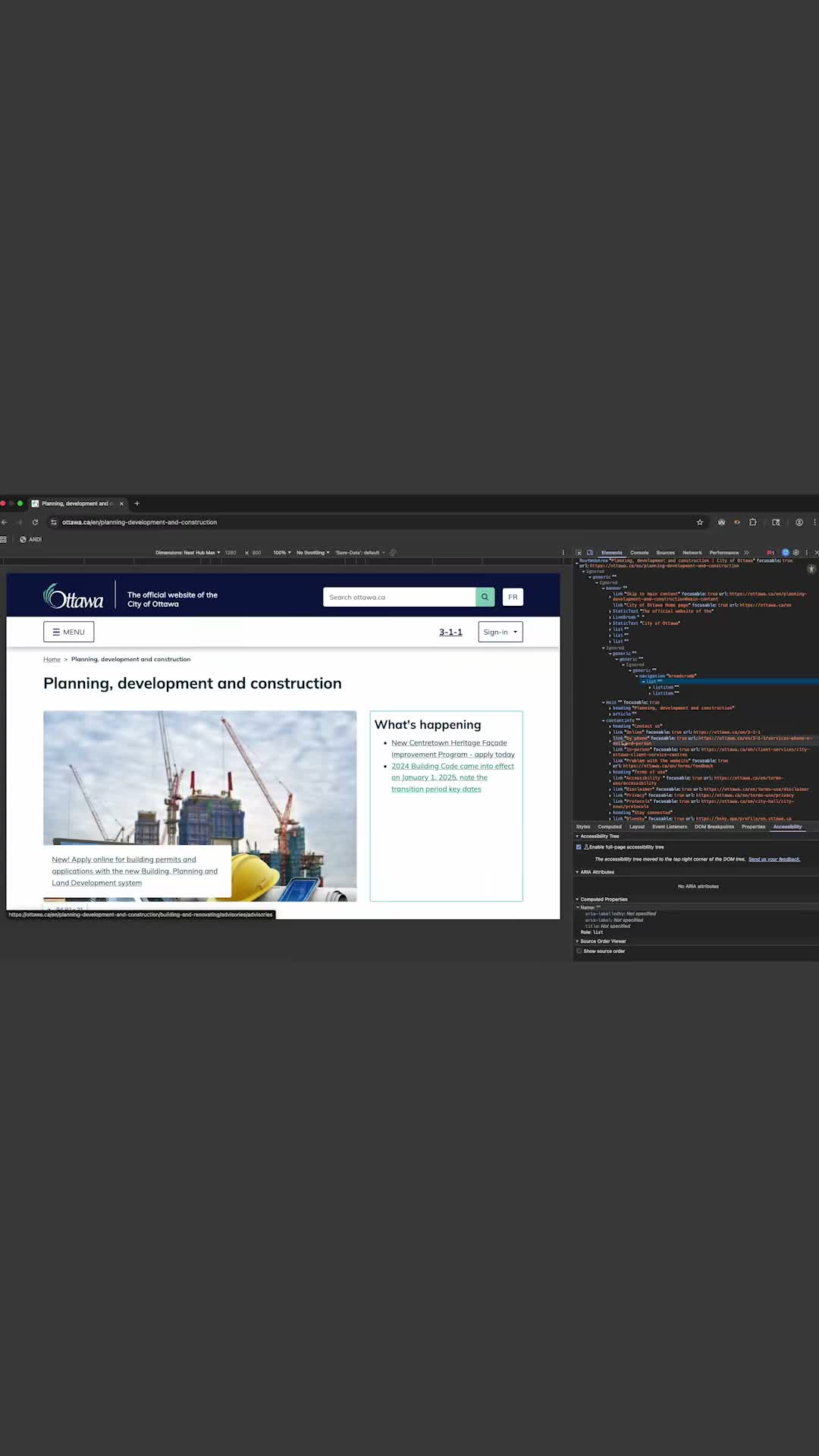Show more DevTools tabs with double chevron
Screen dimensions: 819x1456
point(747,553)
